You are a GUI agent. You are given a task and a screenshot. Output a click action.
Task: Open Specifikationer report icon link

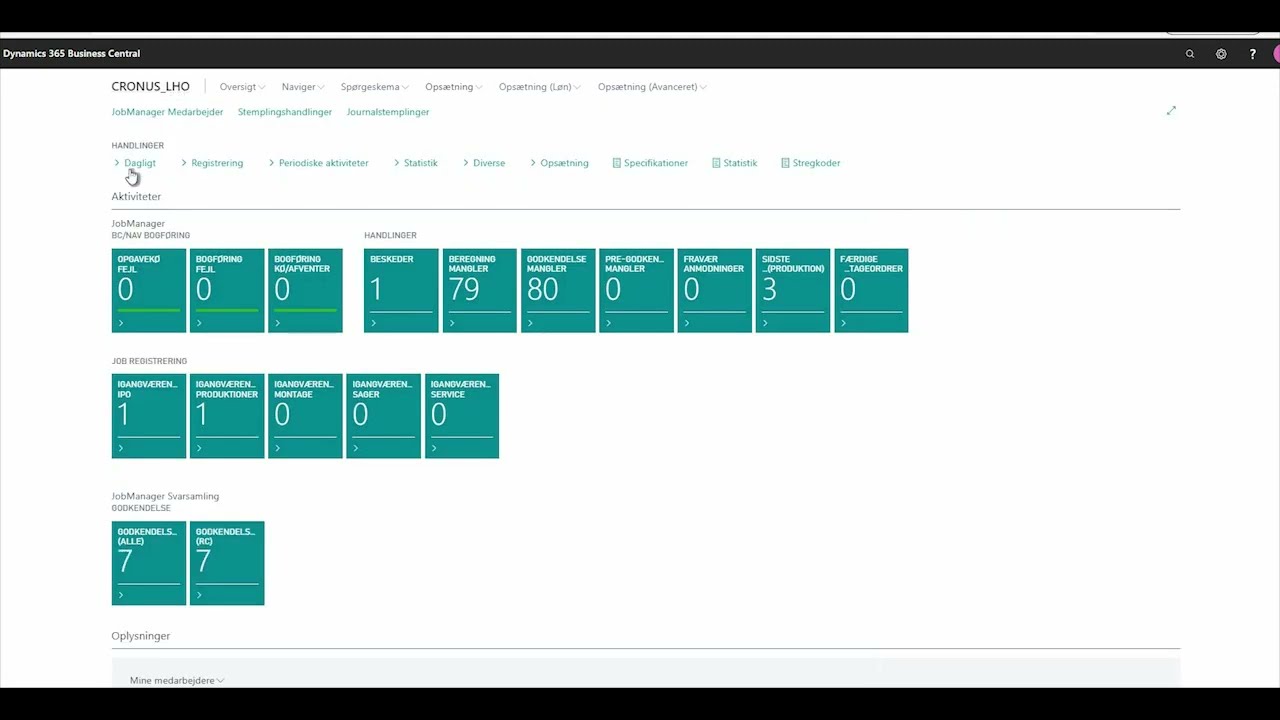(x=650, y=163)
